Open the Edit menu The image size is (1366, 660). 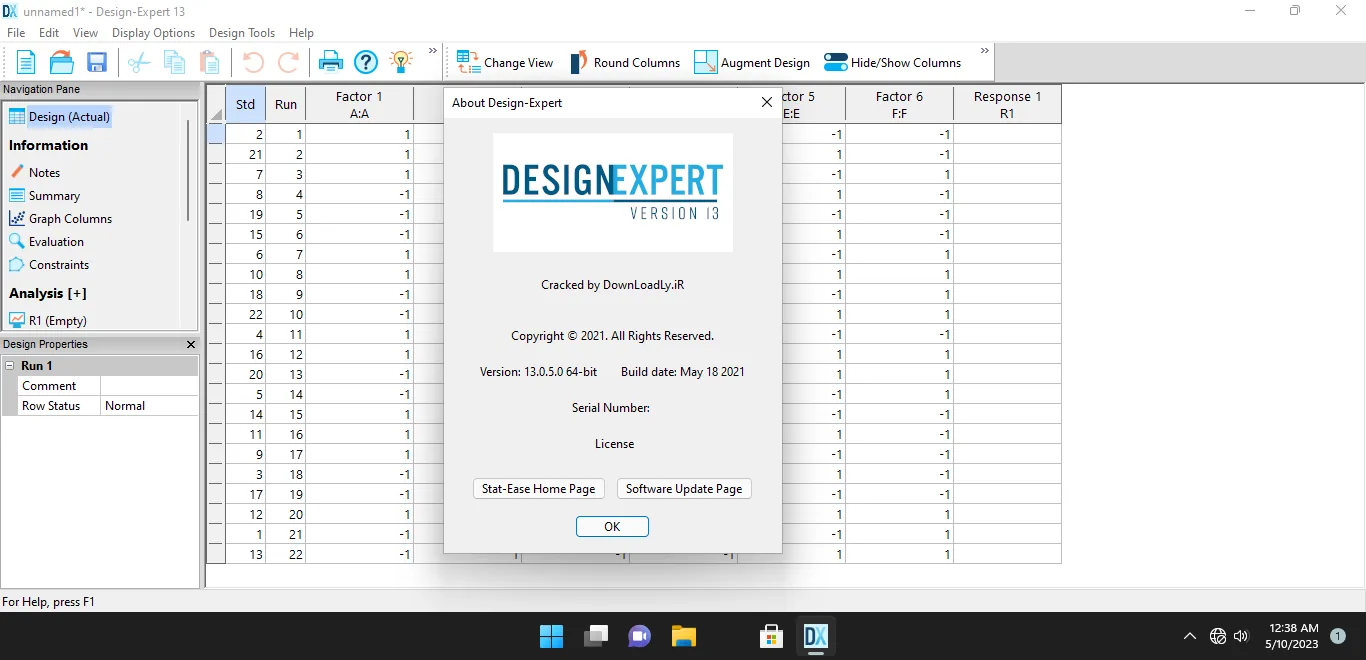point(49,33)
